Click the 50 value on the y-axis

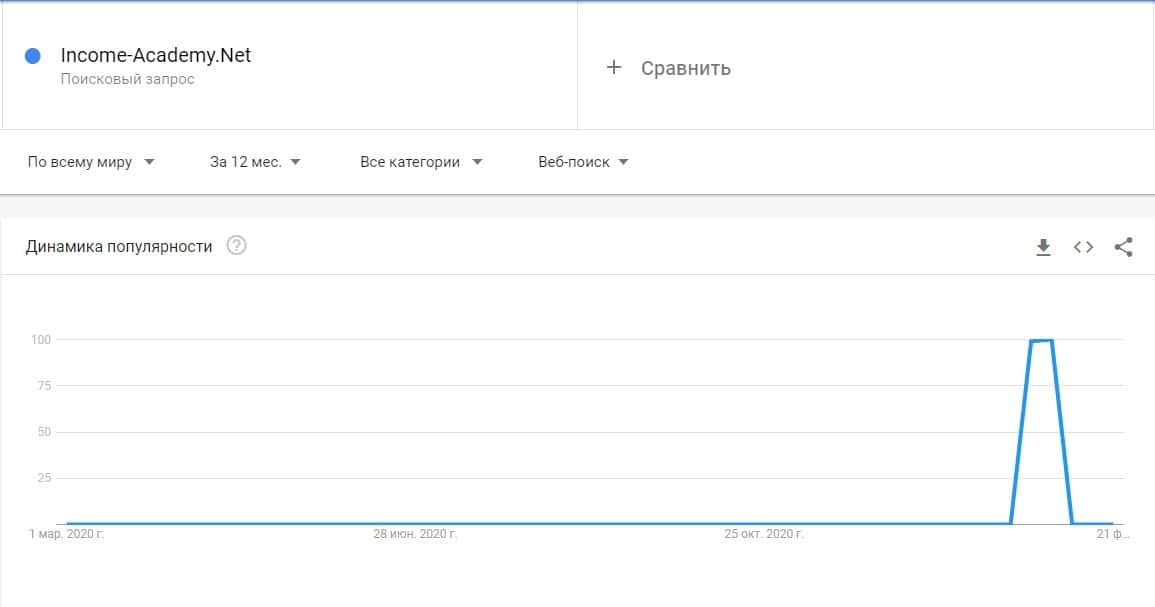[x=44, y=432]
